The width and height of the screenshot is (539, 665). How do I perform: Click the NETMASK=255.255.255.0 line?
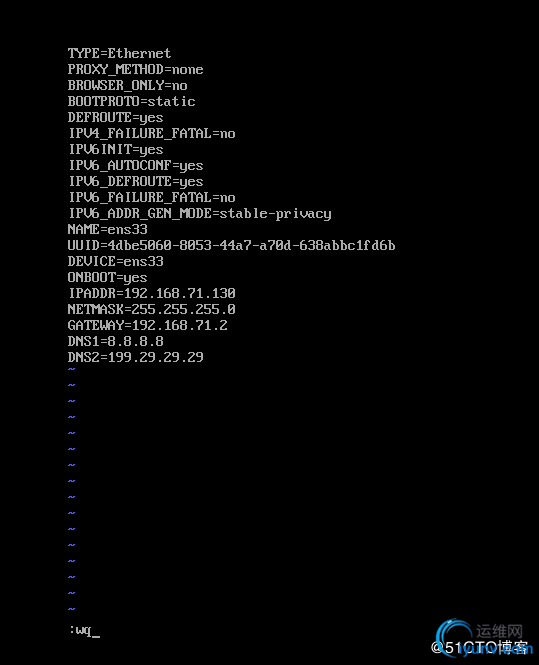pyautogui.click(x=151, y=309)
